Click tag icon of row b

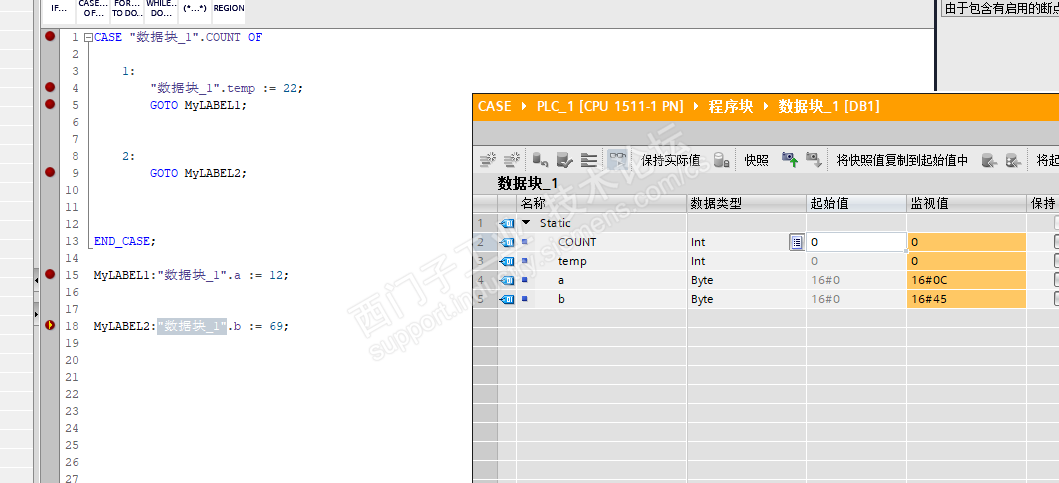click(x=507, y=299)
